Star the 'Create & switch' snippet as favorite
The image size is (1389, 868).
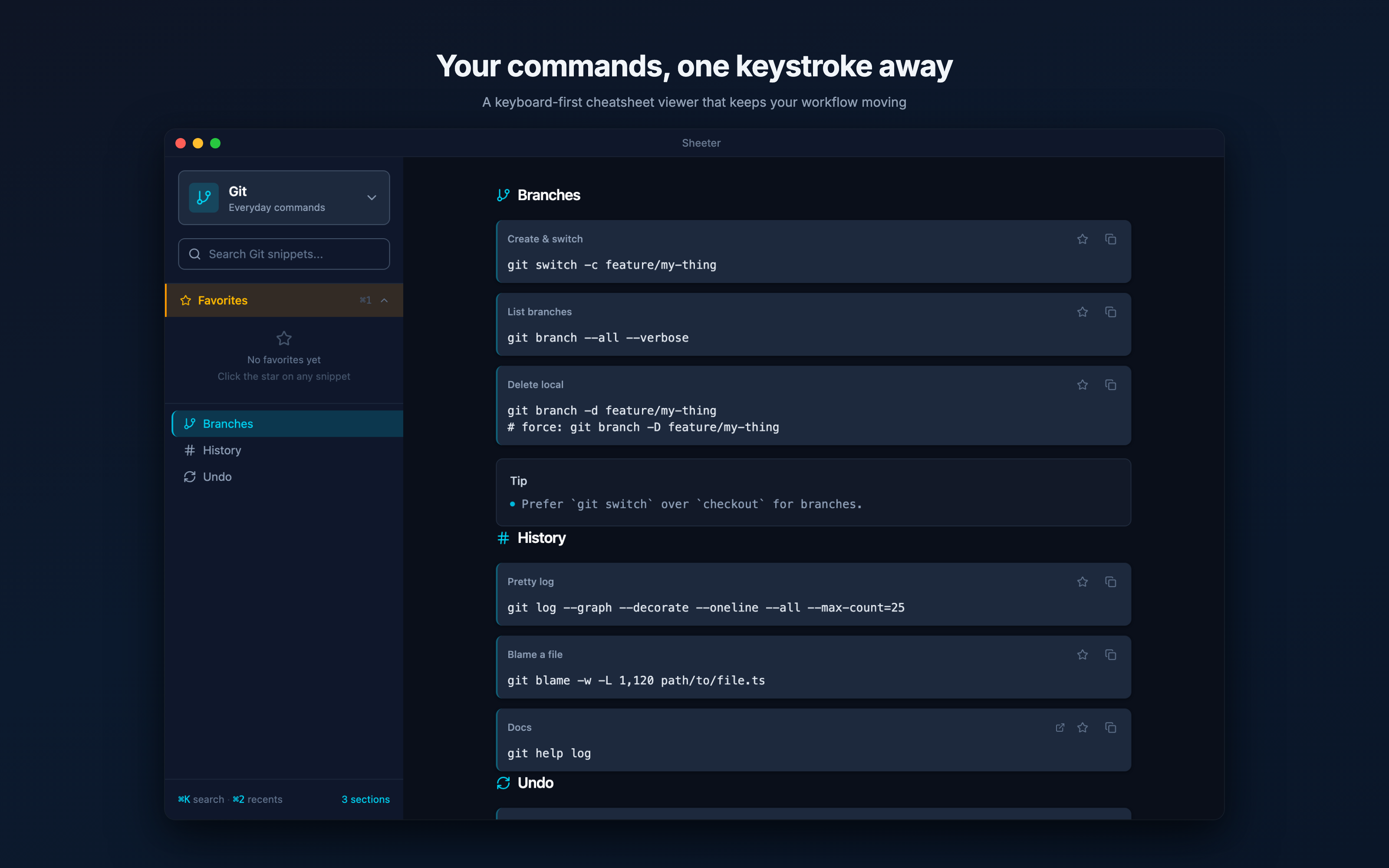(1082, 239)
